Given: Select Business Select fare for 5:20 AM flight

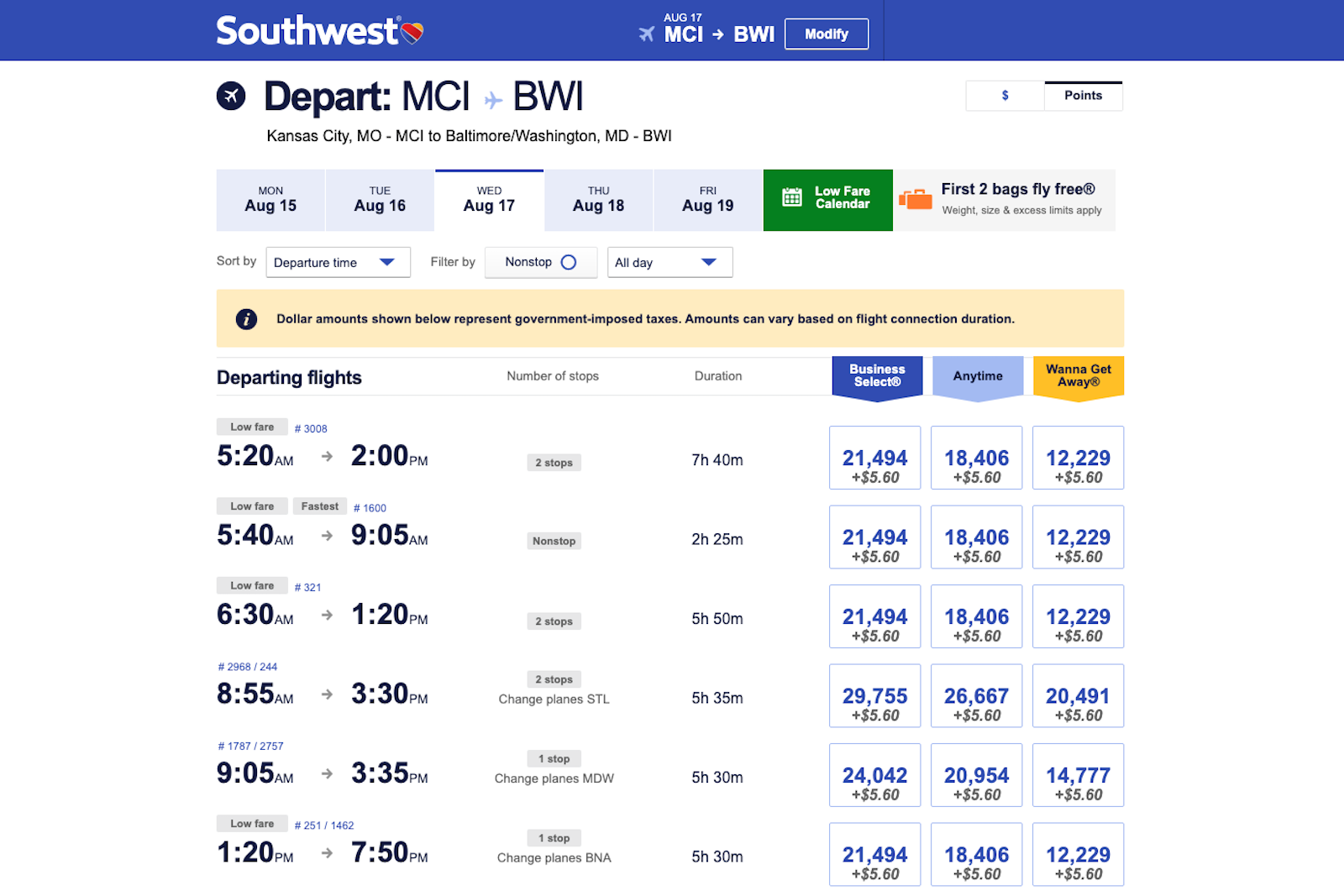Looking at the screenshot, I should click(875, 458).
